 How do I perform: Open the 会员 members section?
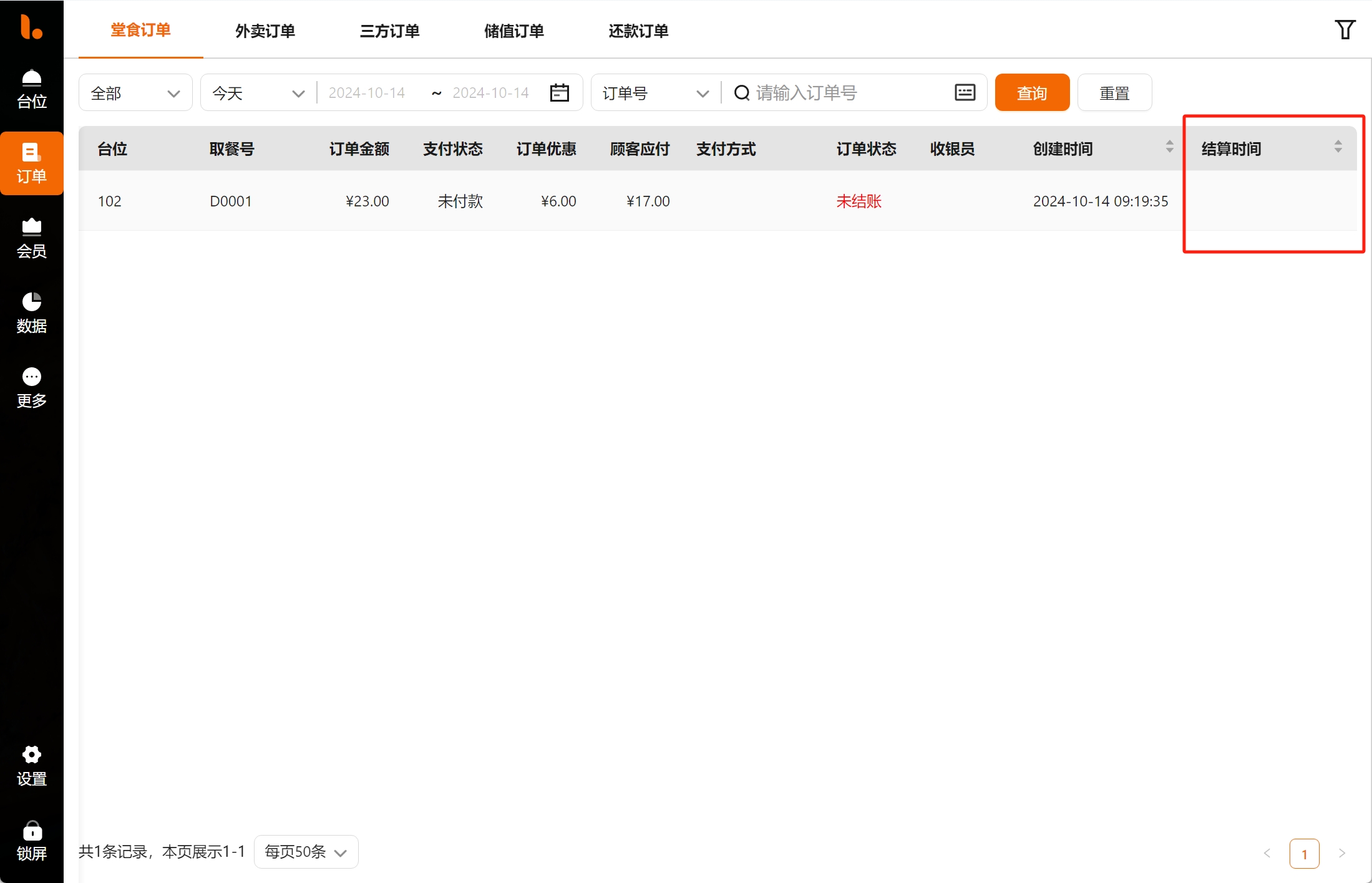coord(31,238)
